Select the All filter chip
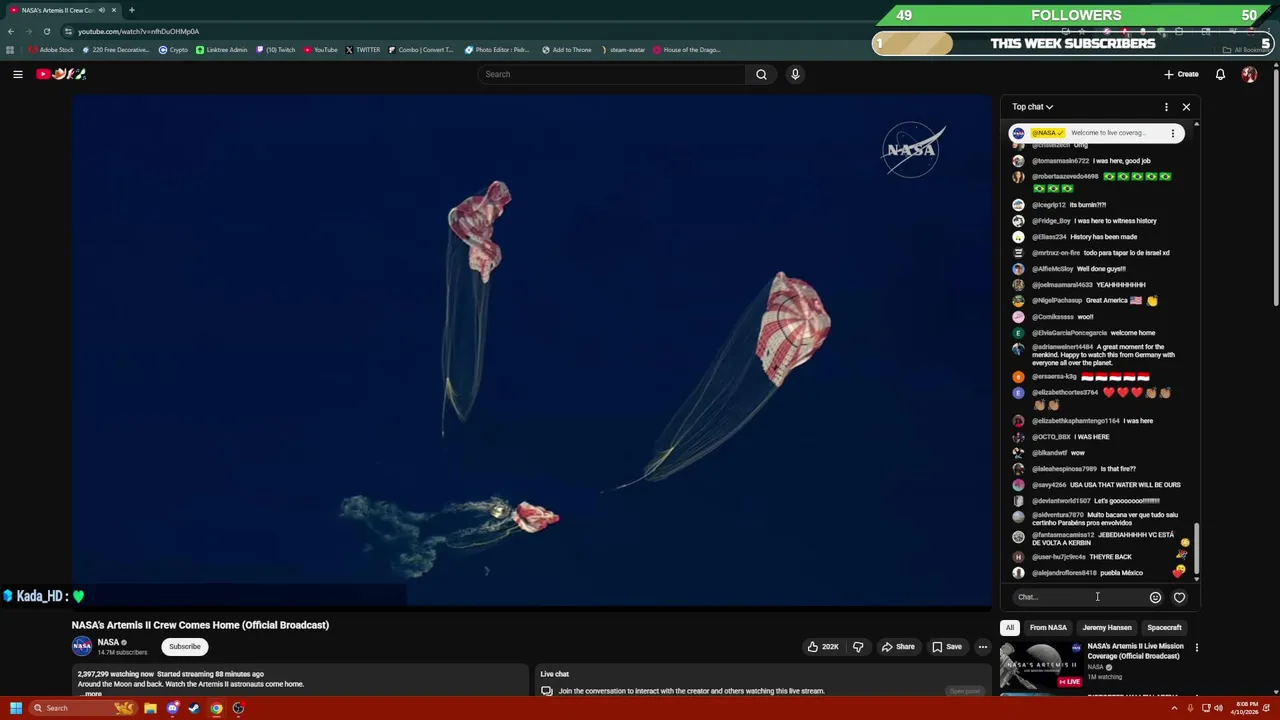The image size is (1280, 720). pos(1010,628)
